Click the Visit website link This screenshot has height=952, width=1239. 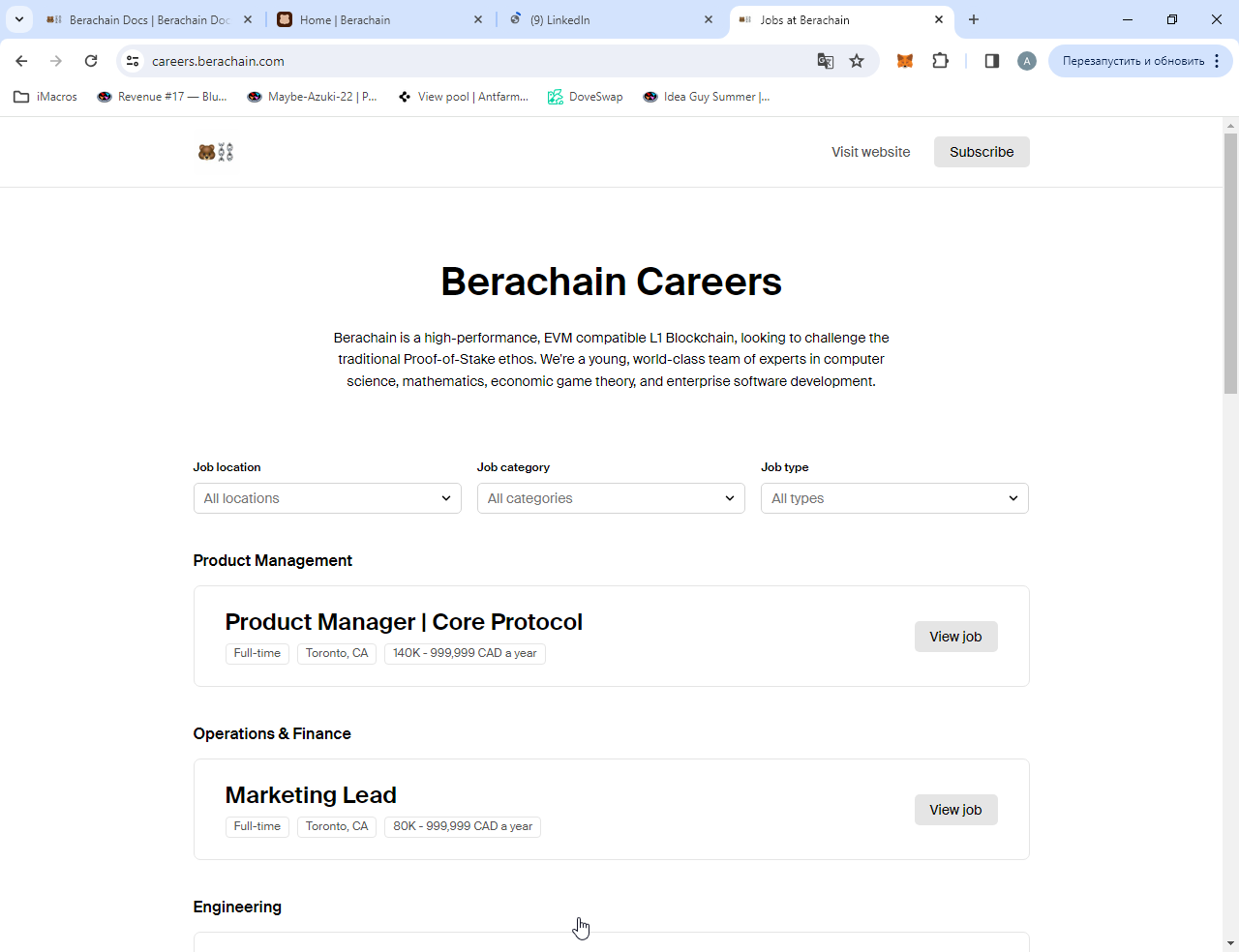click(871, 152)
